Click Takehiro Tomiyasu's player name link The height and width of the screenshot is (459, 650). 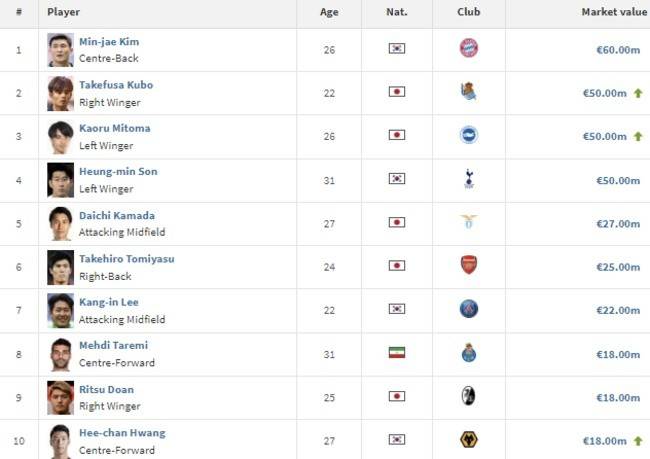point(127,259)
